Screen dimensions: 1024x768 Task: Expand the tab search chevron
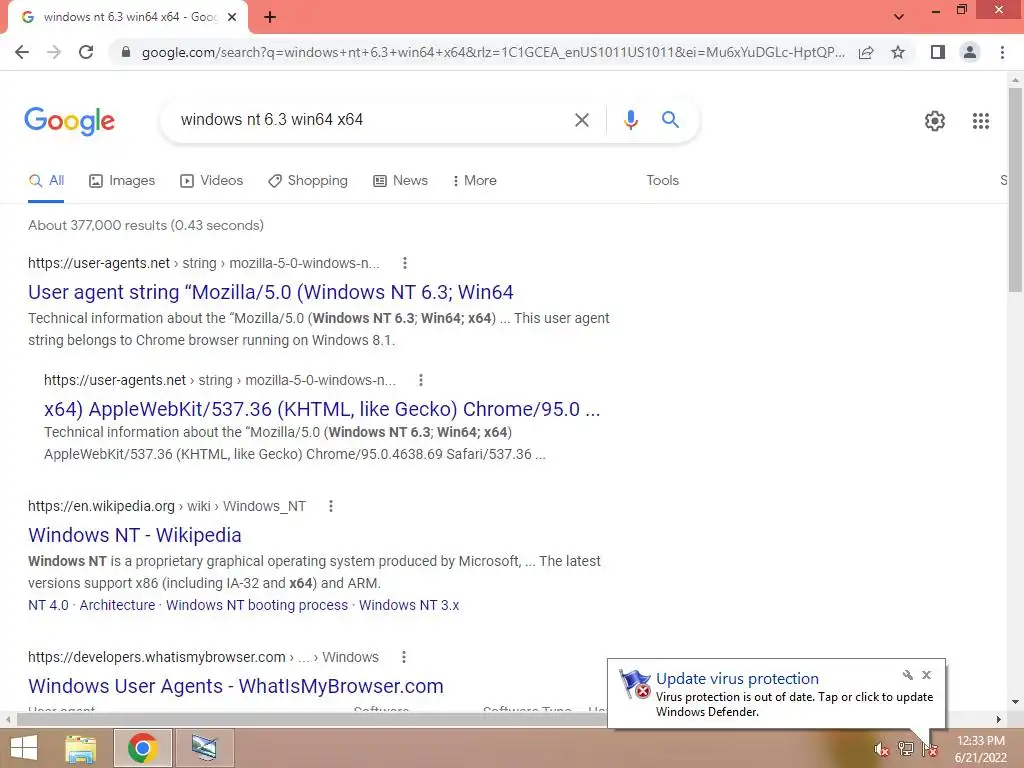pyautogui.click(x=899, y=17)
